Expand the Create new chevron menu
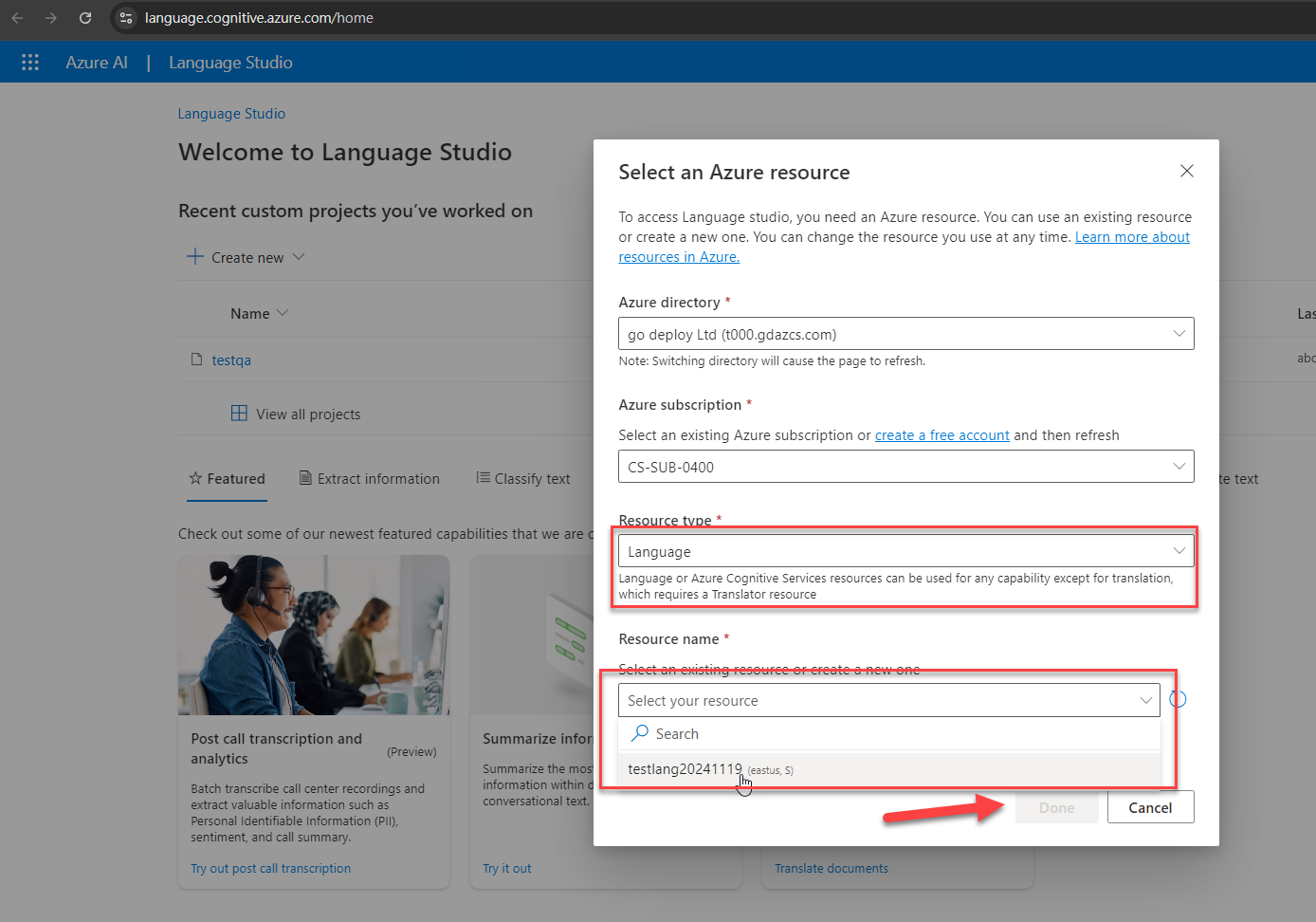The height and width of the screenshot is (922, 1316). point(299,256)
